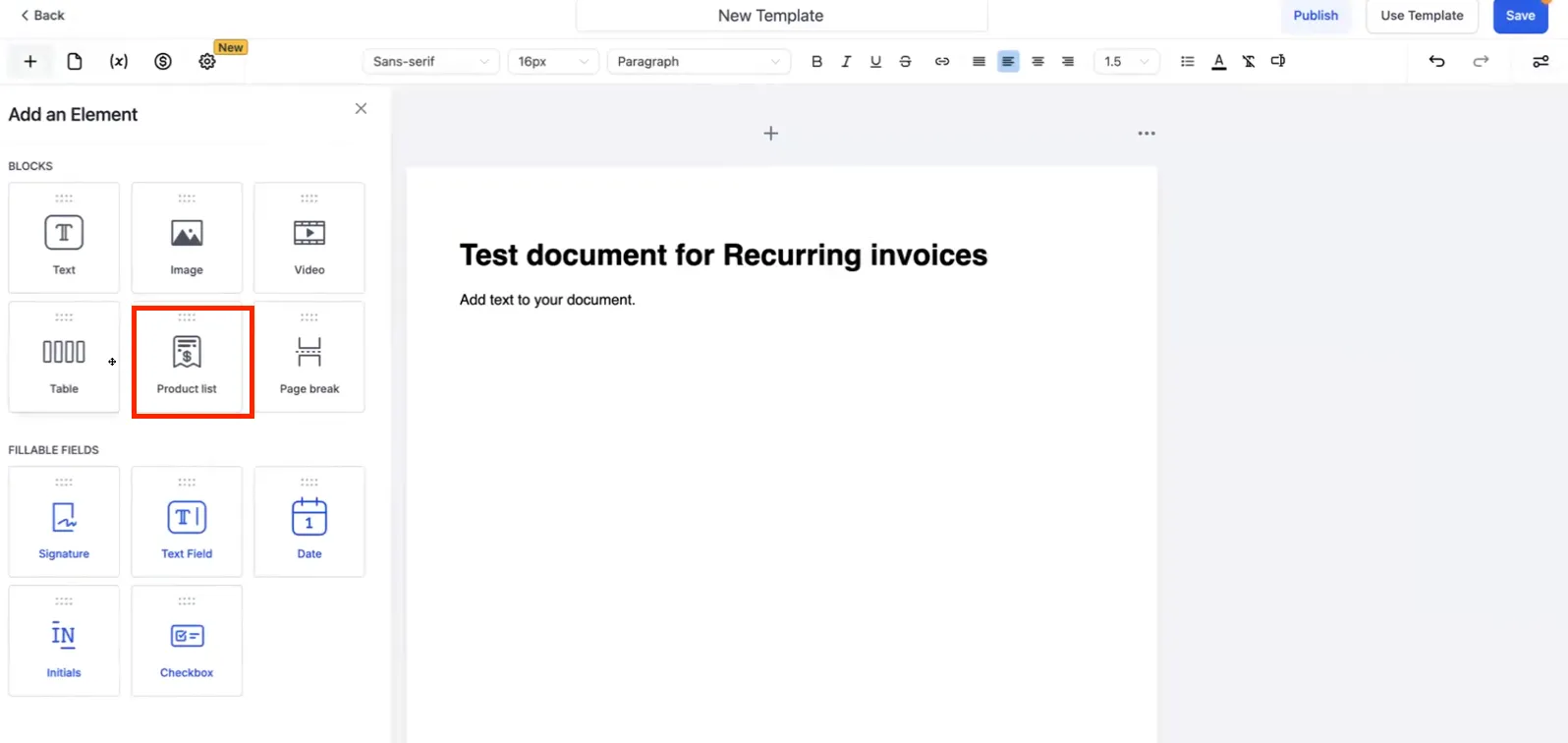Viewport: 1568px width, 743px height.
Task: Open the sliders options icon at far right
Action: point(1540,61)
